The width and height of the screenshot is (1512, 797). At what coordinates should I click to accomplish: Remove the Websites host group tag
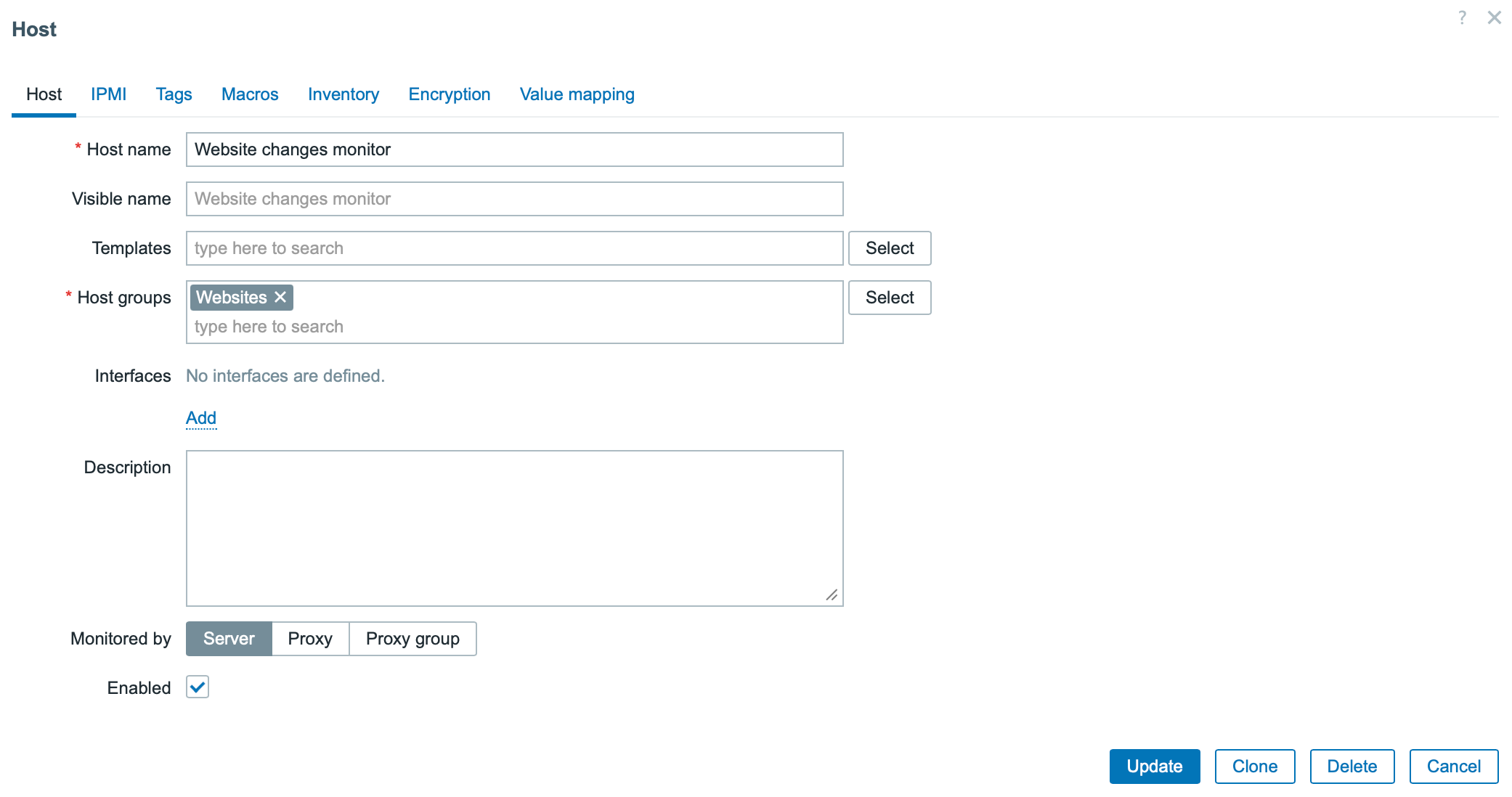click(280, 297)
